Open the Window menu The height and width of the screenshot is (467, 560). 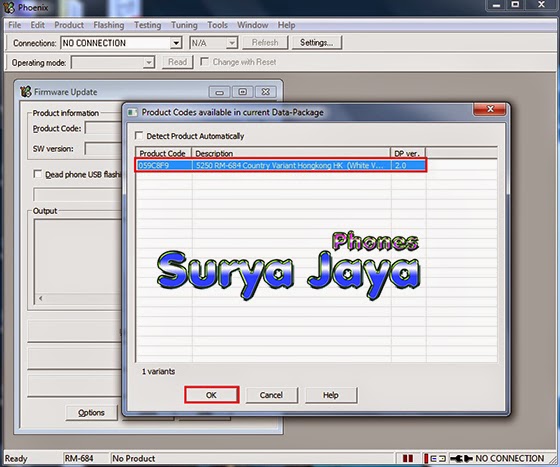click(252, 25)
